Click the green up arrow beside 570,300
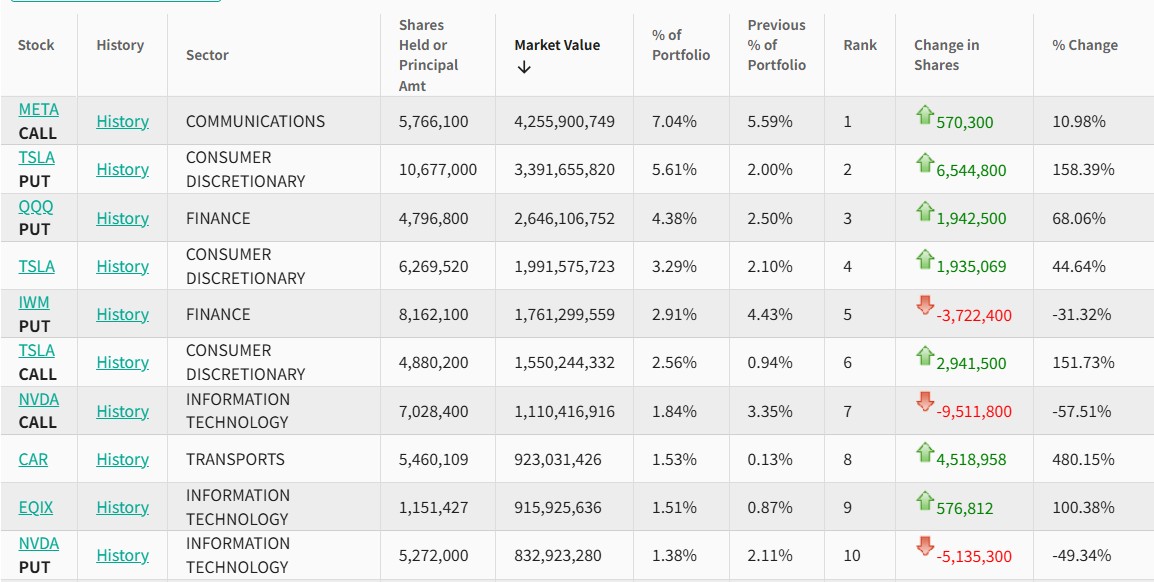Image resolution: width=1154 pixels, height=582 pixels. point(924,115)
